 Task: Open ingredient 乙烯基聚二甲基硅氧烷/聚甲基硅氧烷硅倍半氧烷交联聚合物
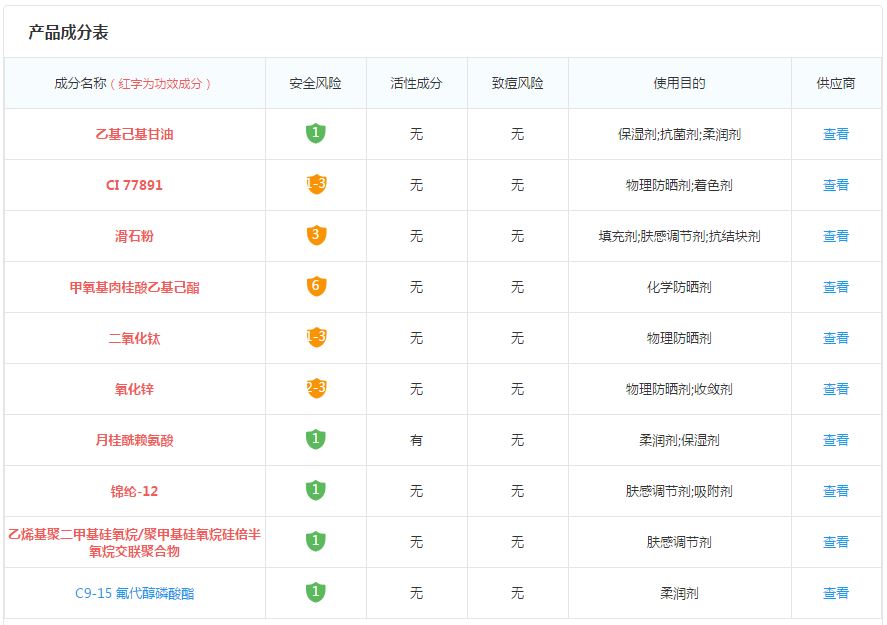pos(134,542)
